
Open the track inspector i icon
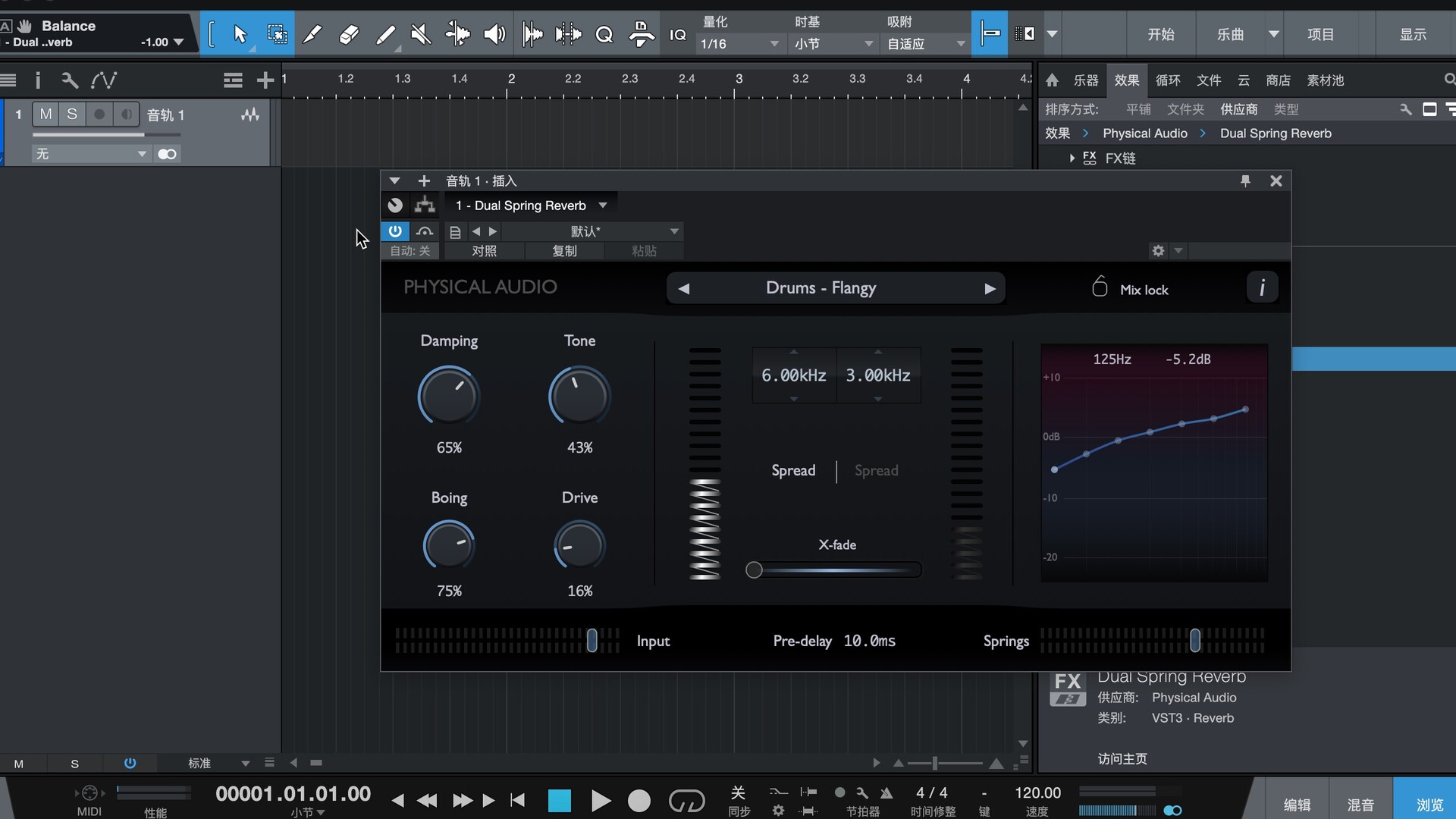[x=38, y=80]
